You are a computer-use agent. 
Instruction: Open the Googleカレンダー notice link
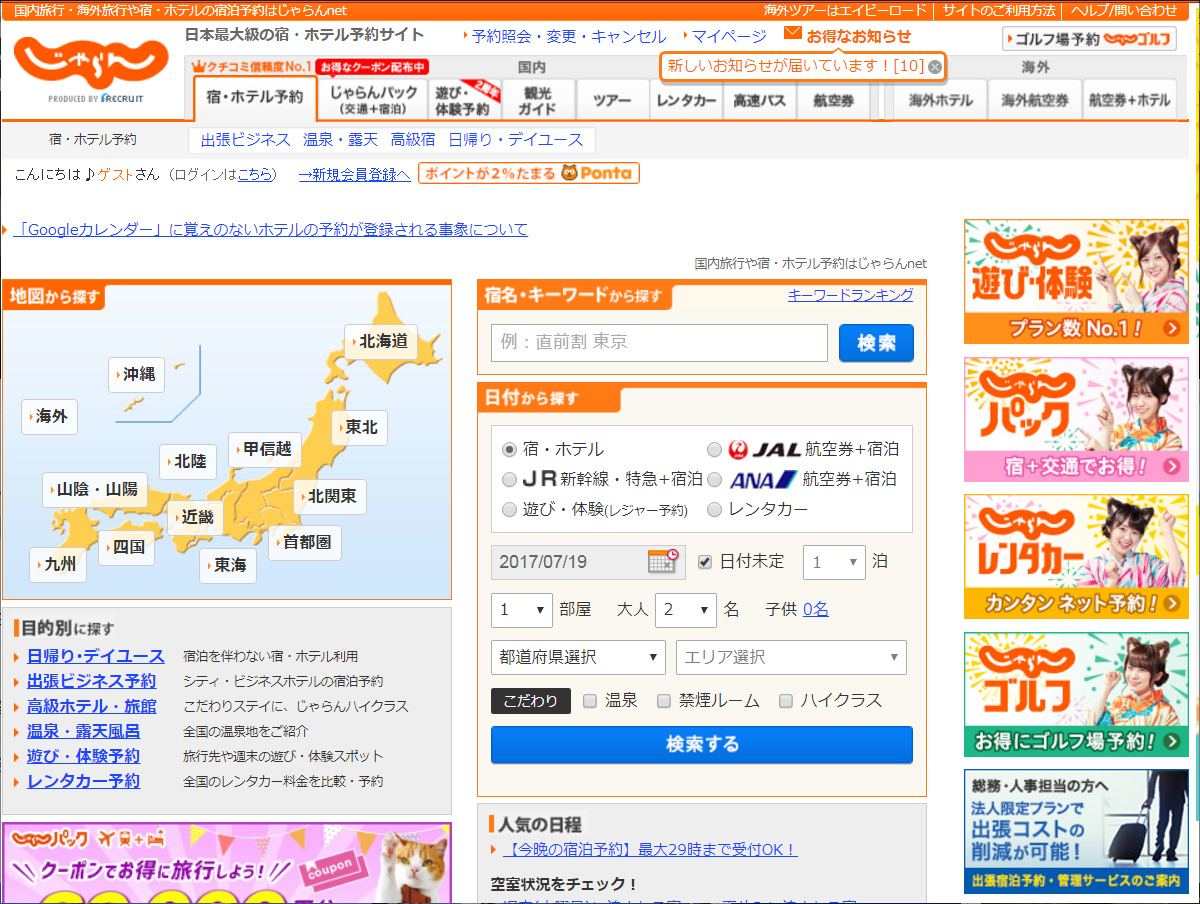point(270,230)
